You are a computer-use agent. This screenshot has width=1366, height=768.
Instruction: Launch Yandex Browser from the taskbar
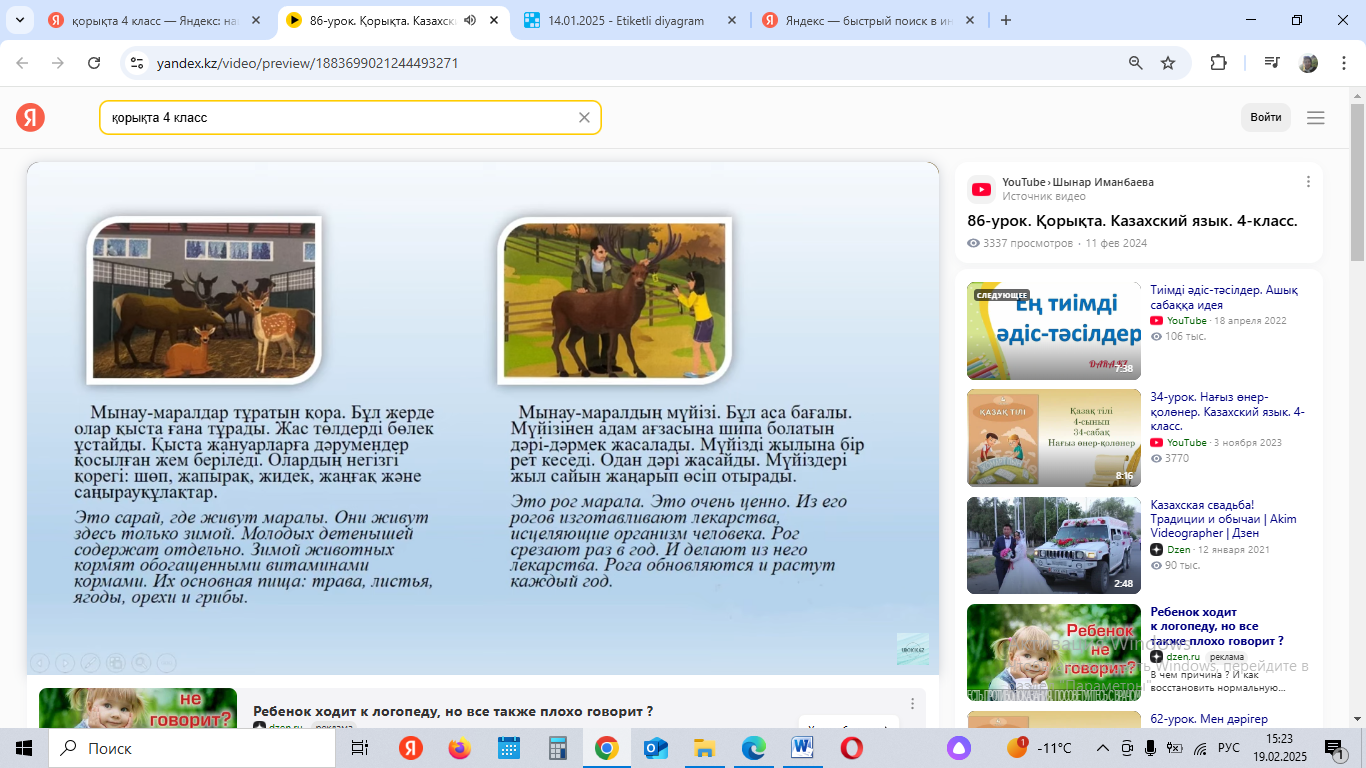(x=411, y=748)
